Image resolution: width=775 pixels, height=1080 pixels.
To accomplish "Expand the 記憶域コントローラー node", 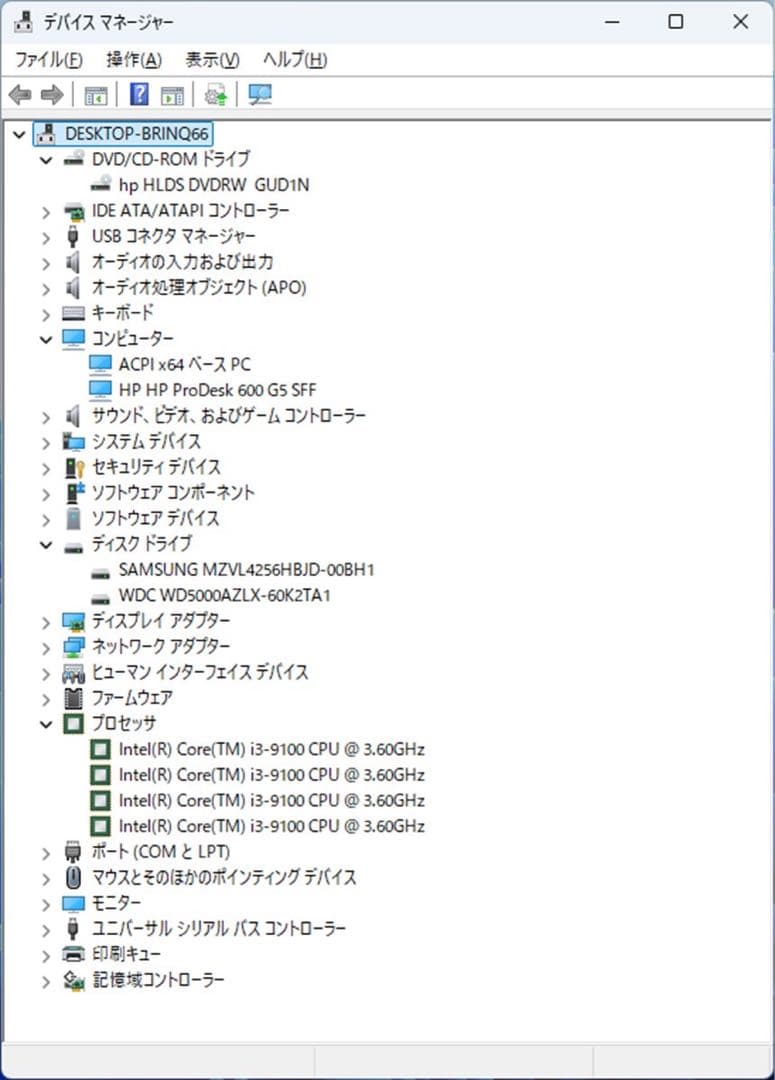I will (46, 982).
